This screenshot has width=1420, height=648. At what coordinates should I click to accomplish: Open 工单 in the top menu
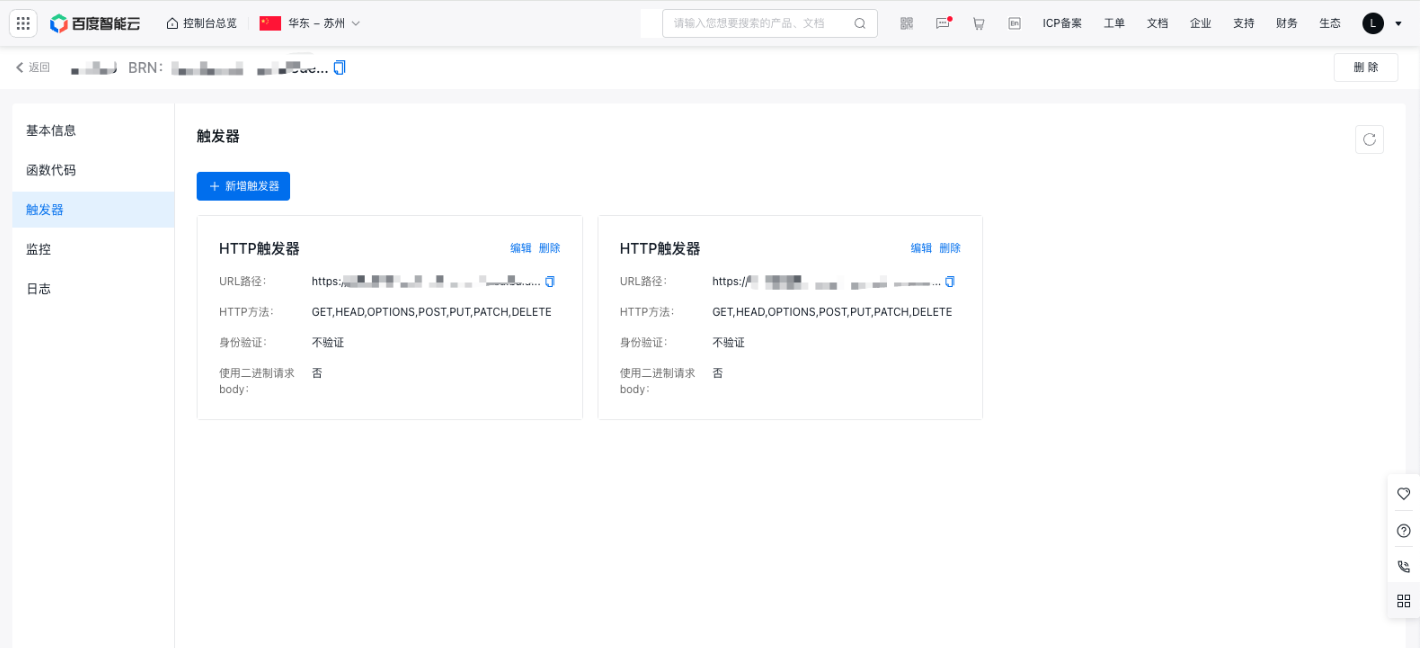tap(1114, 23)
